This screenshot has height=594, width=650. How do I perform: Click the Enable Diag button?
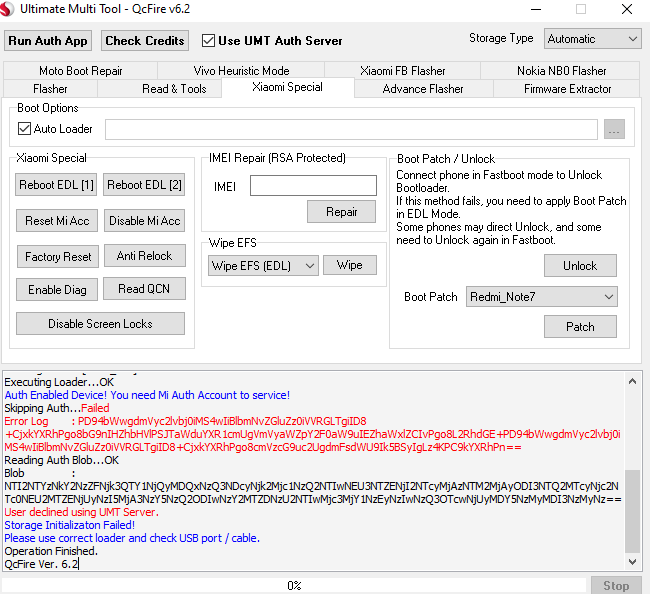pos(57,289)
